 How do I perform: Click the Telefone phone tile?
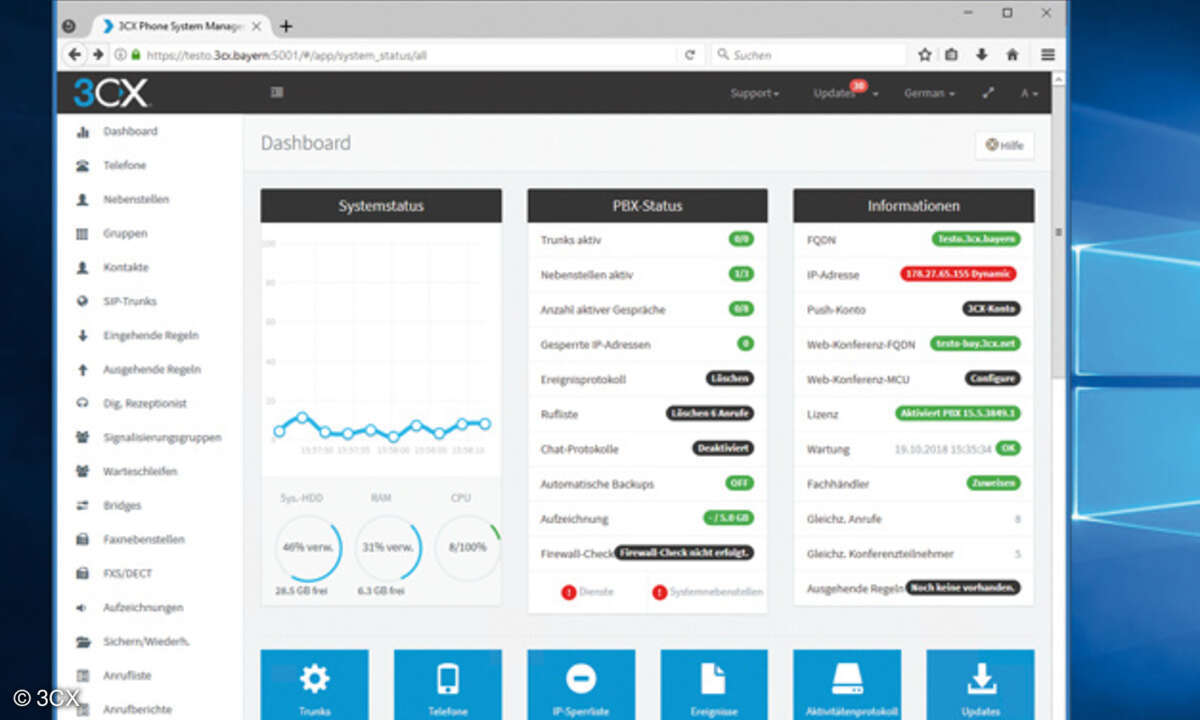click(x=447, y=685)
